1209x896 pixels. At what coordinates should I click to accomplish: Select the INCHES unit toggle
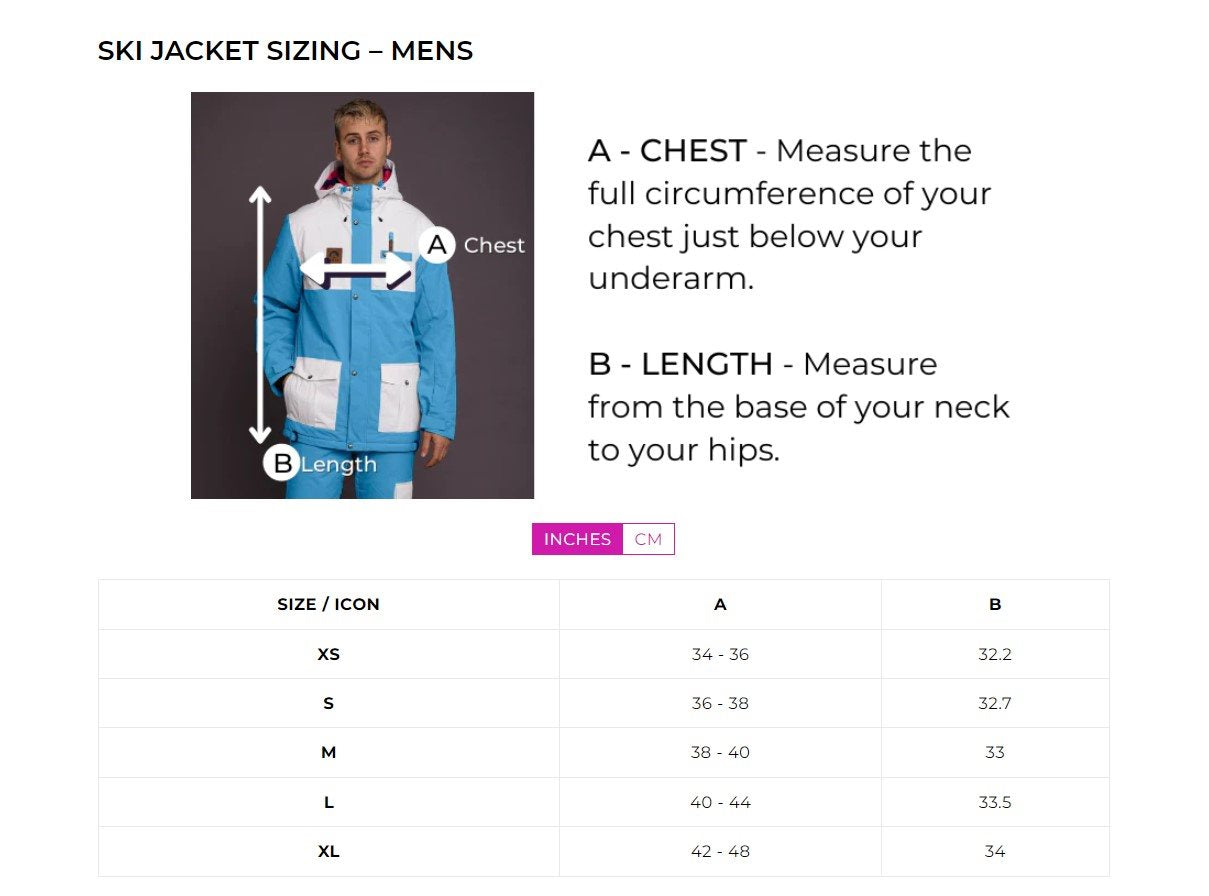click(x=577, y=539)
